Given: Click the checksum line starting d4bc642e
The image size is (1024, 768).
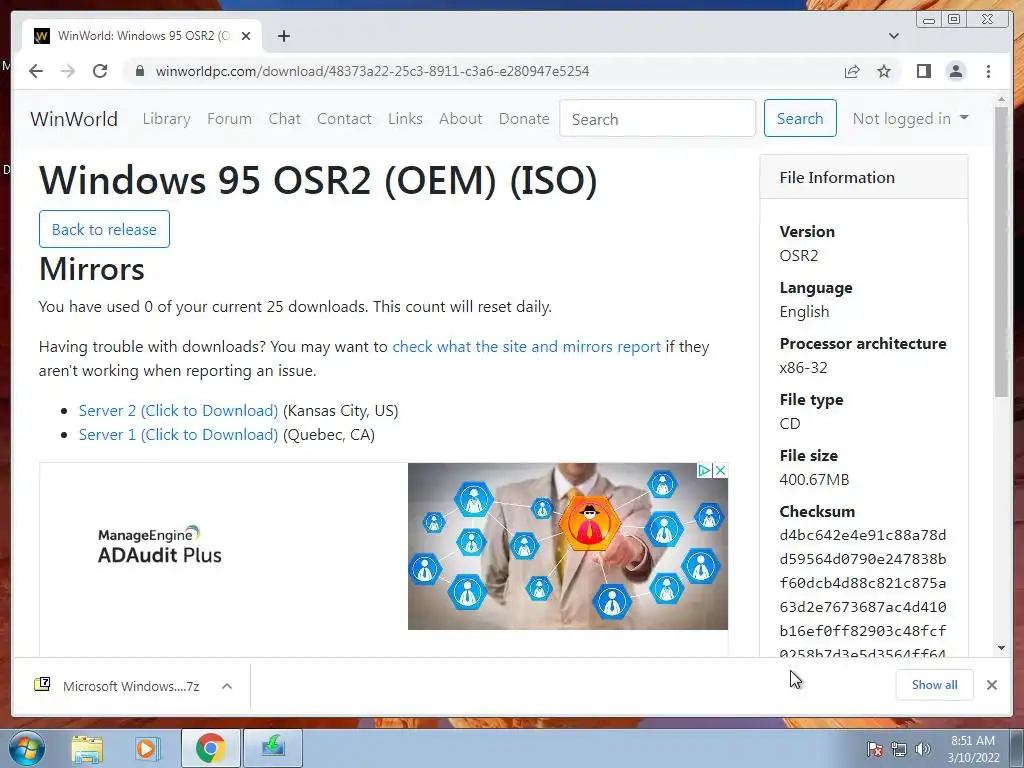Looking at the screenshot, I should click(x=863, y=536).
